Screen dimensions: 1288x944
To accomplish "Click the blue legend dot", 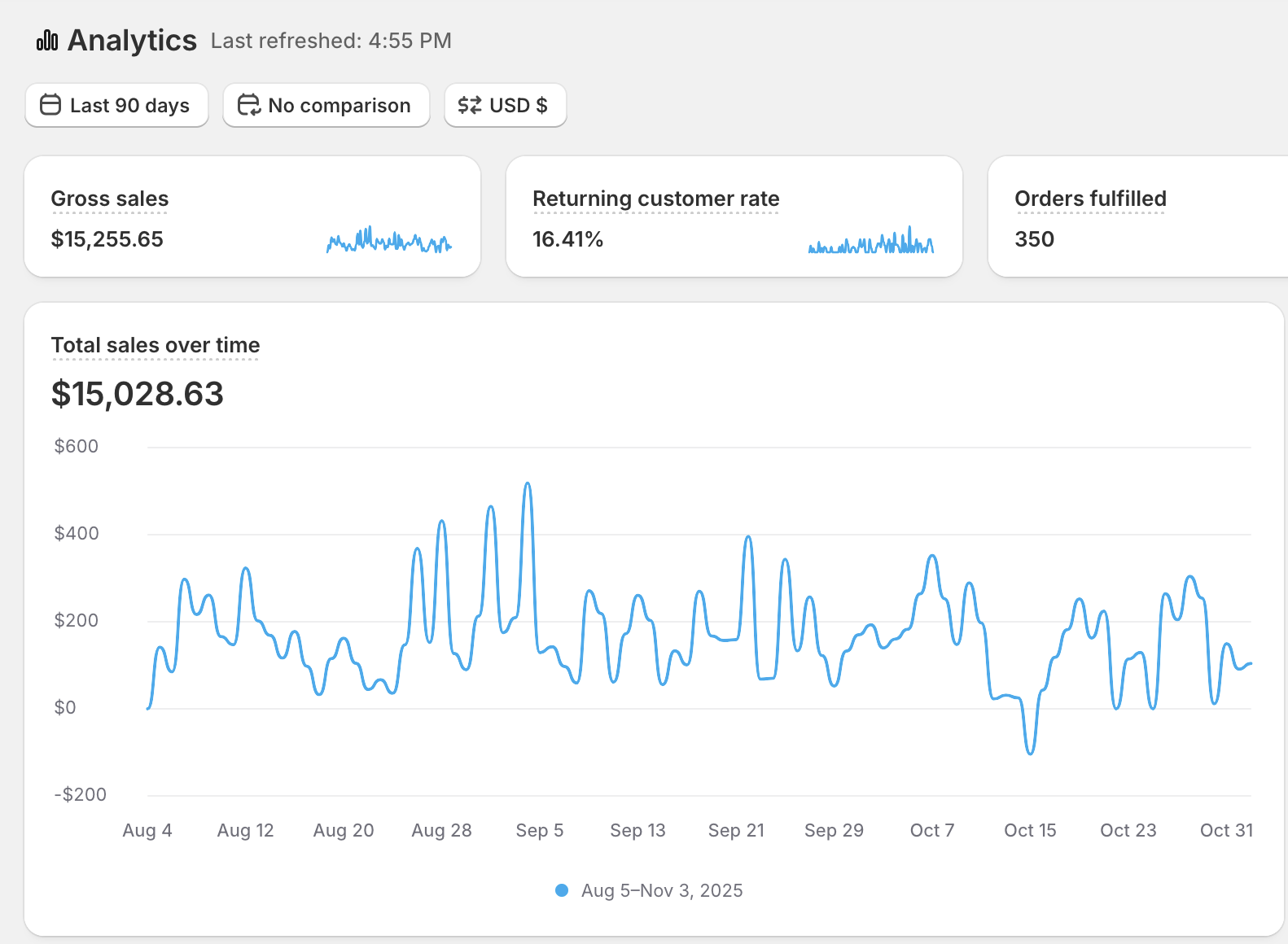I will click(x=562, y=890).
